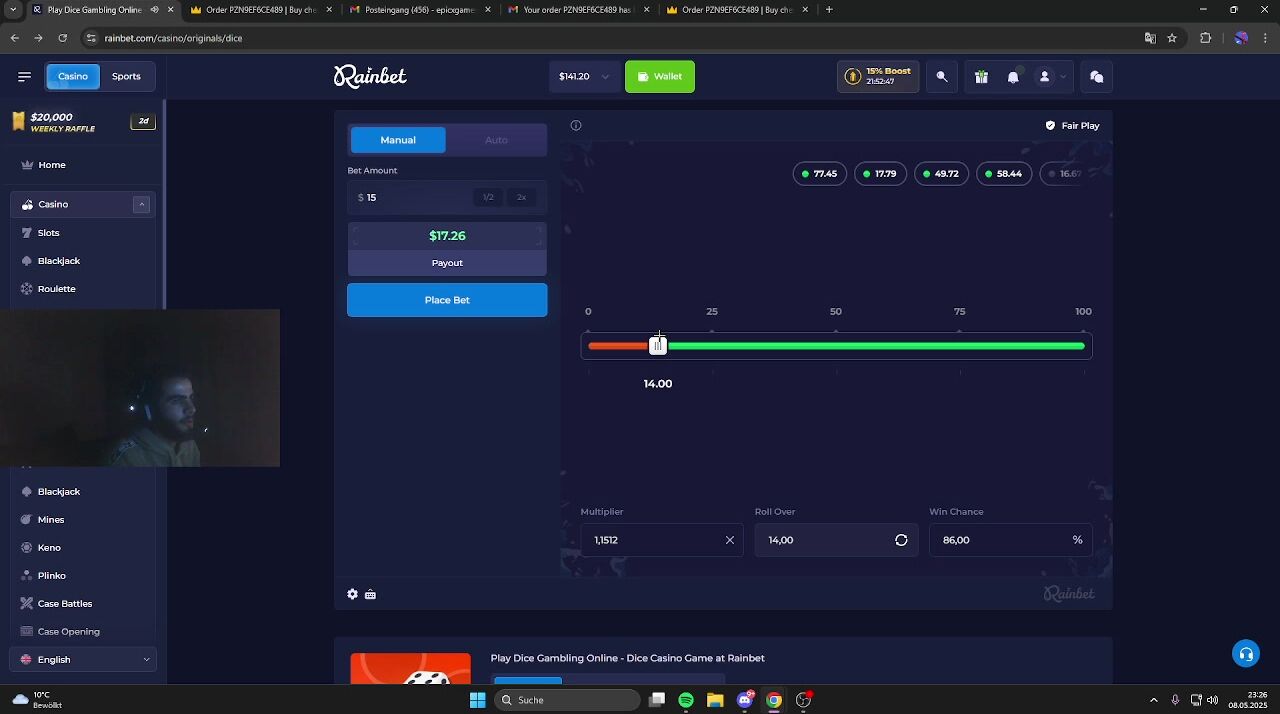Open the Fair Play verification
1280x714 pixels.
pos(1072,126)
